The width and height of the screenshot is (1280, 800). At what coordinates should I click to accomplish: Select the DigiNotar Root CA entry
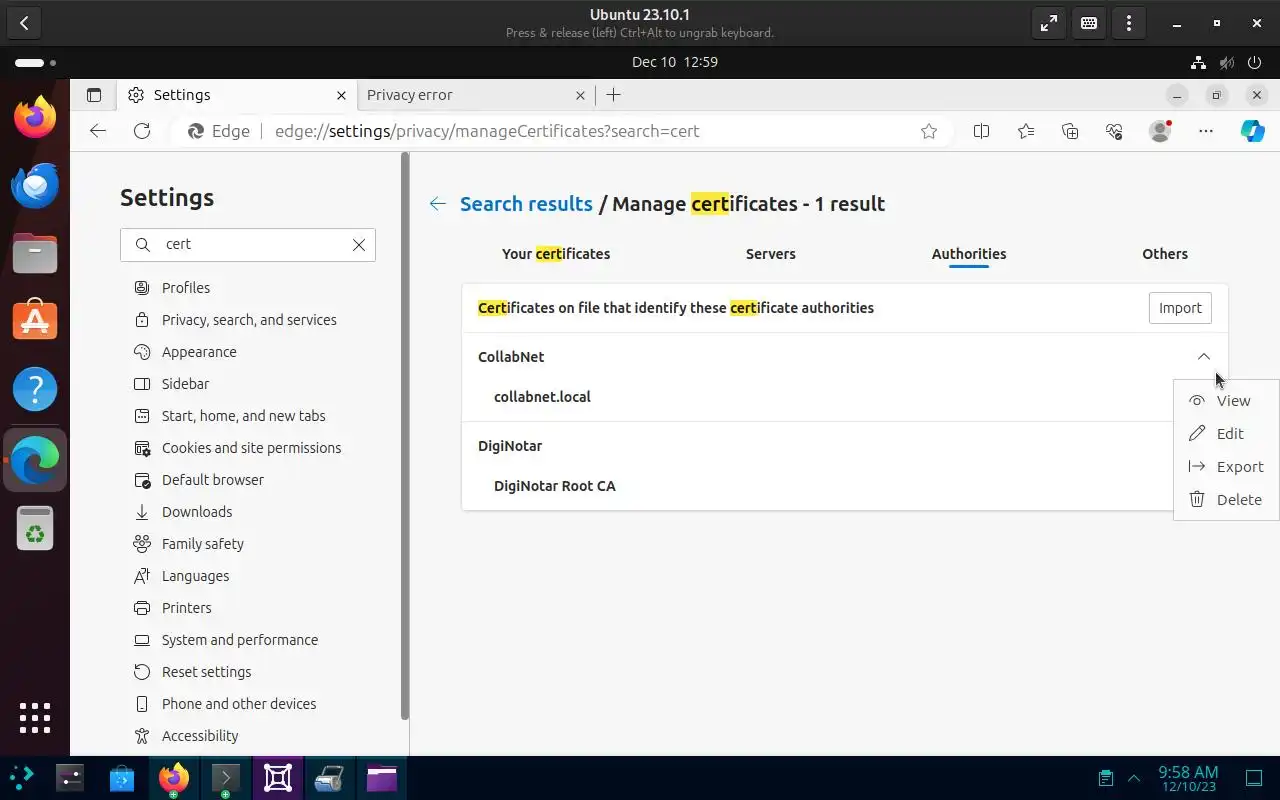click(x=555, y=486)
